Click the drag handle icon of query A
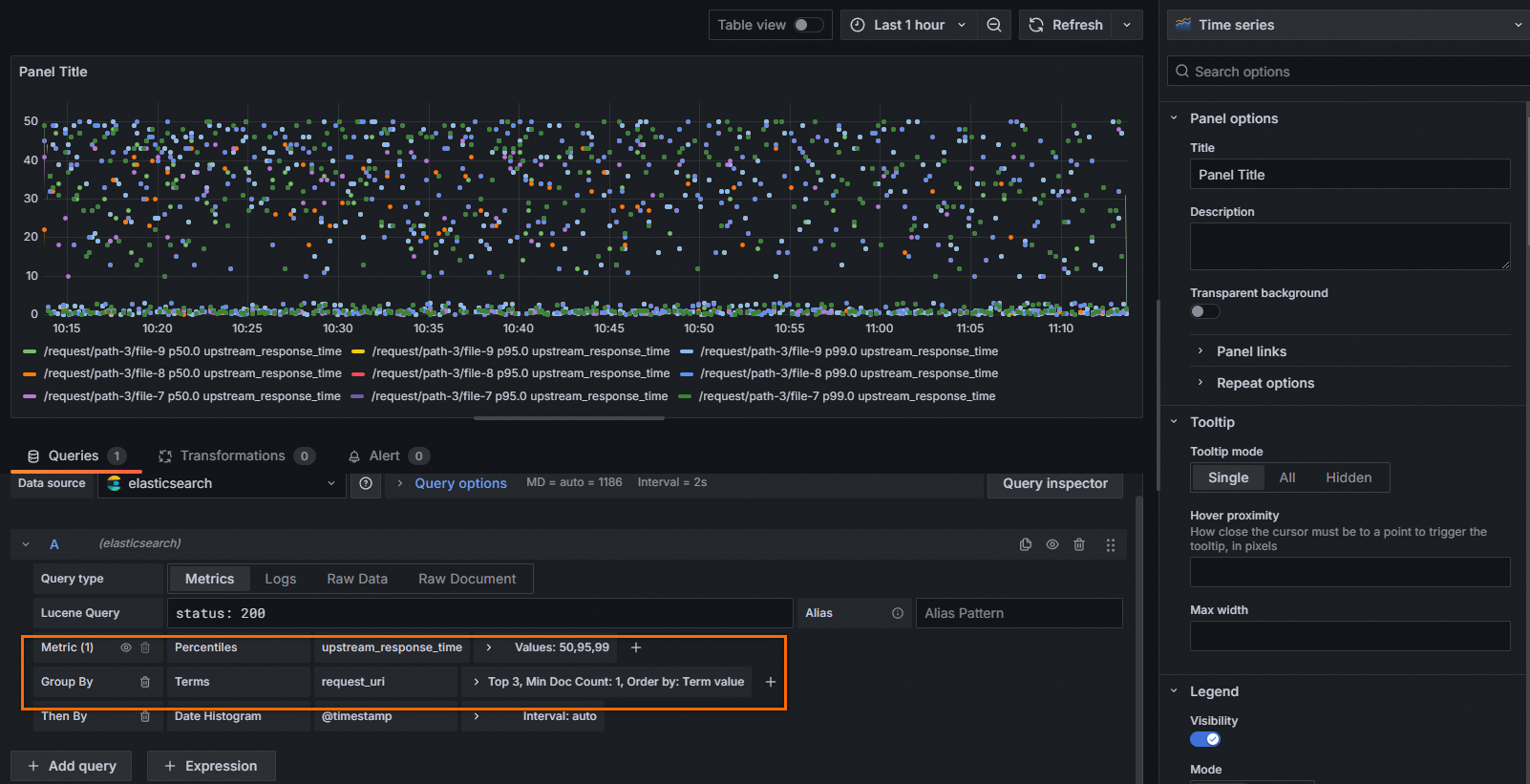Viewport: 1530px width, 784px height. tap(1110, 544)
